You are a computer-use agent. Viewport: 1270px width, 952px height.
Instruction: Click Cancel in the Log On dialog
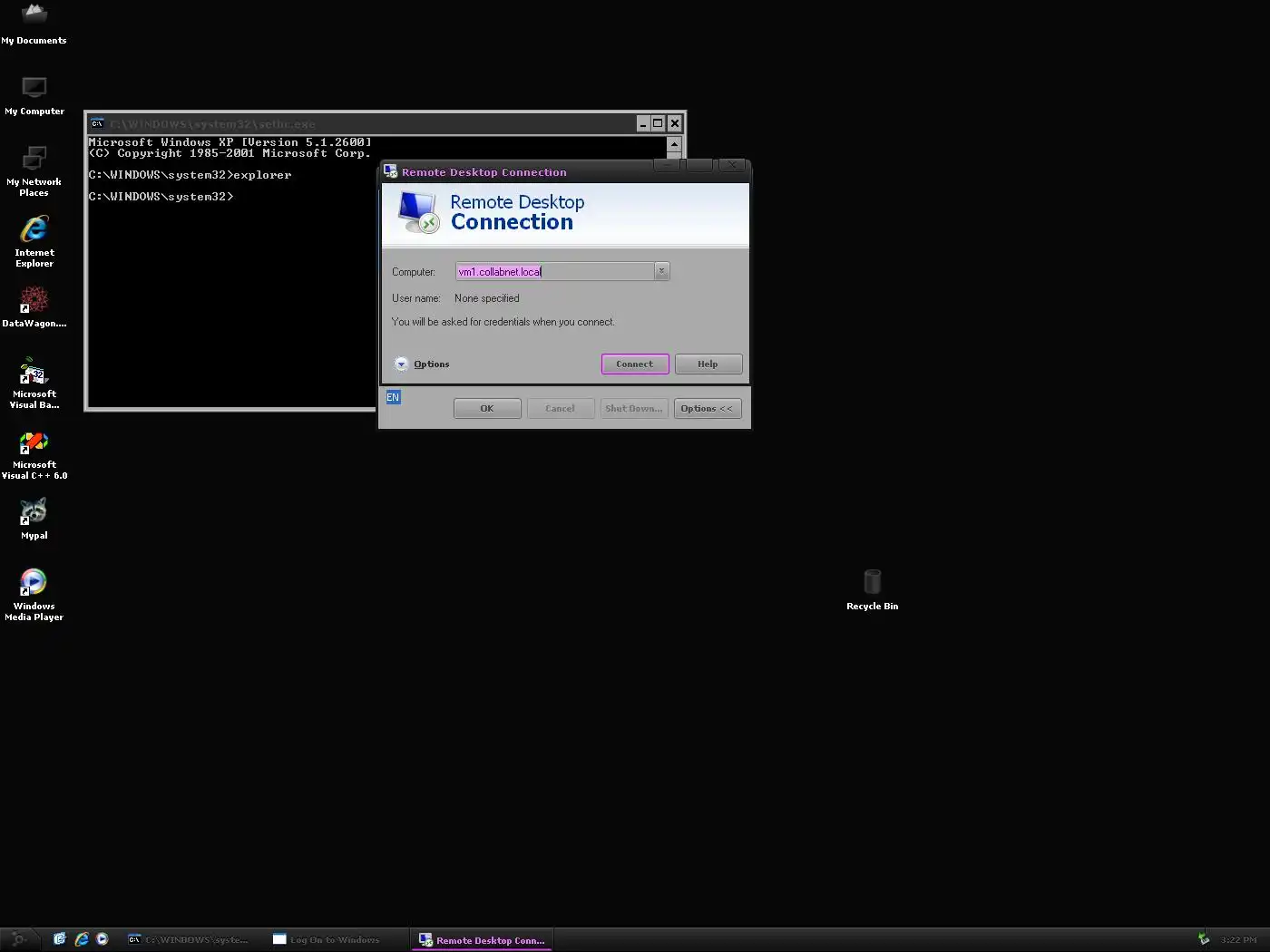pos(561,408)
